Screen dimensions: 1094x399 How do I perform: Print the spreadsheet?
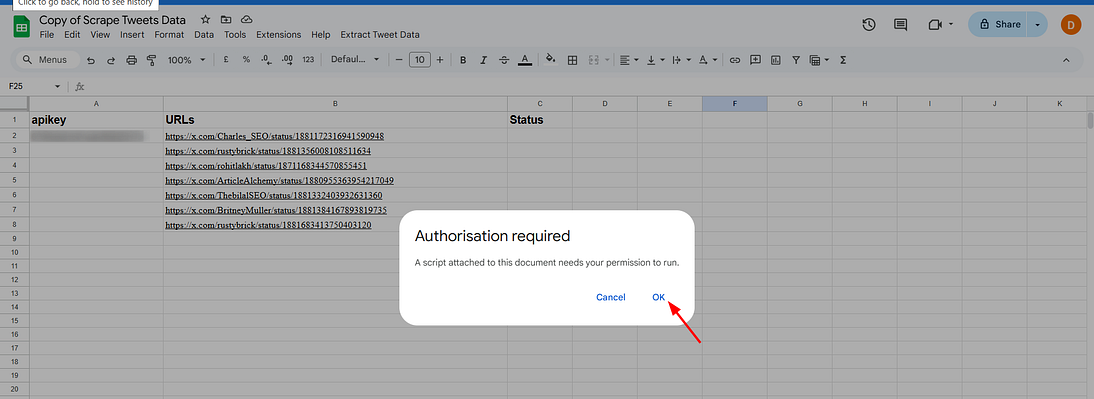[x=131, y=61]
